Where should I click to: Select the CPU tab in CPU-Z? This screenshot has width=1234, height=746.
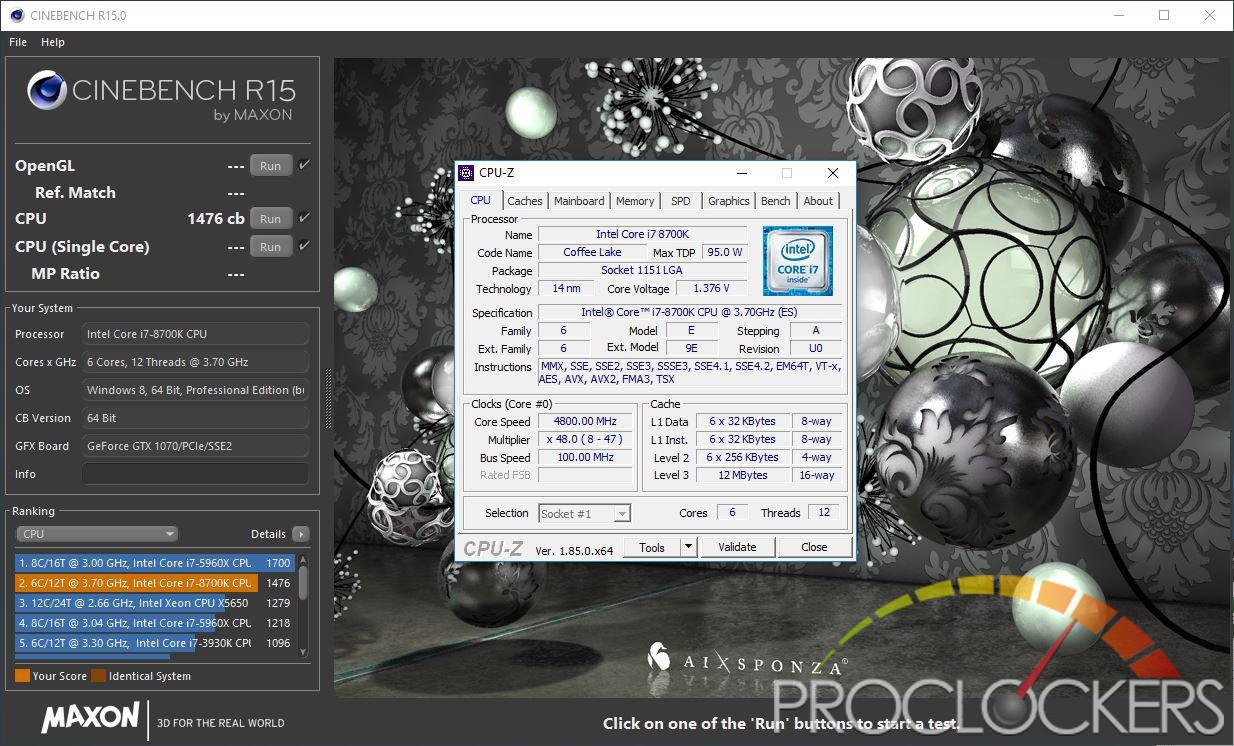click(x=481, y=200)
